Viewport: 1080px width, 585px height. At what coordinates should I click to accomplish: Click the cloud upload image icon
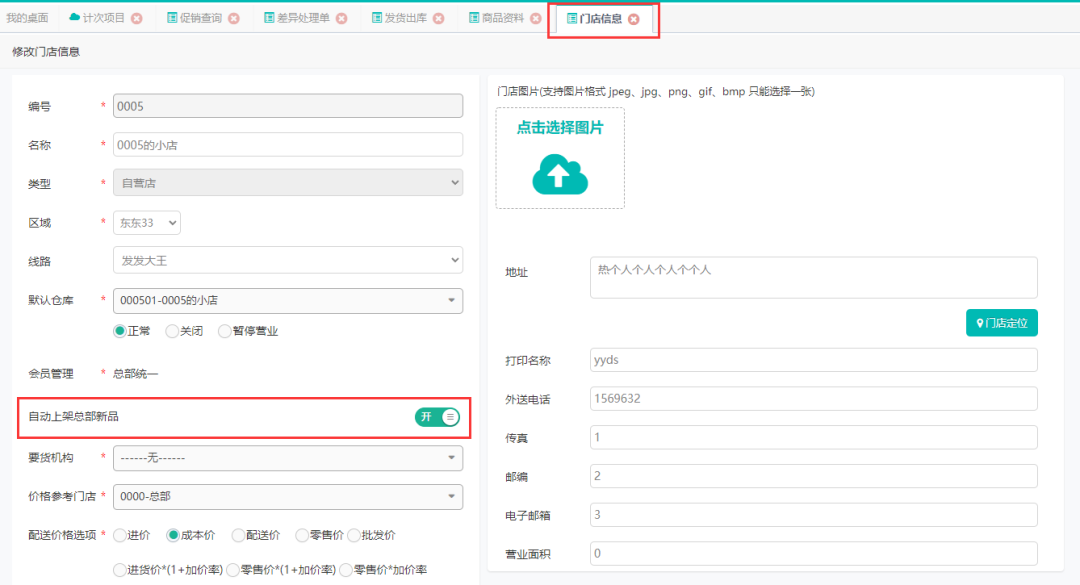click(560, 174)
